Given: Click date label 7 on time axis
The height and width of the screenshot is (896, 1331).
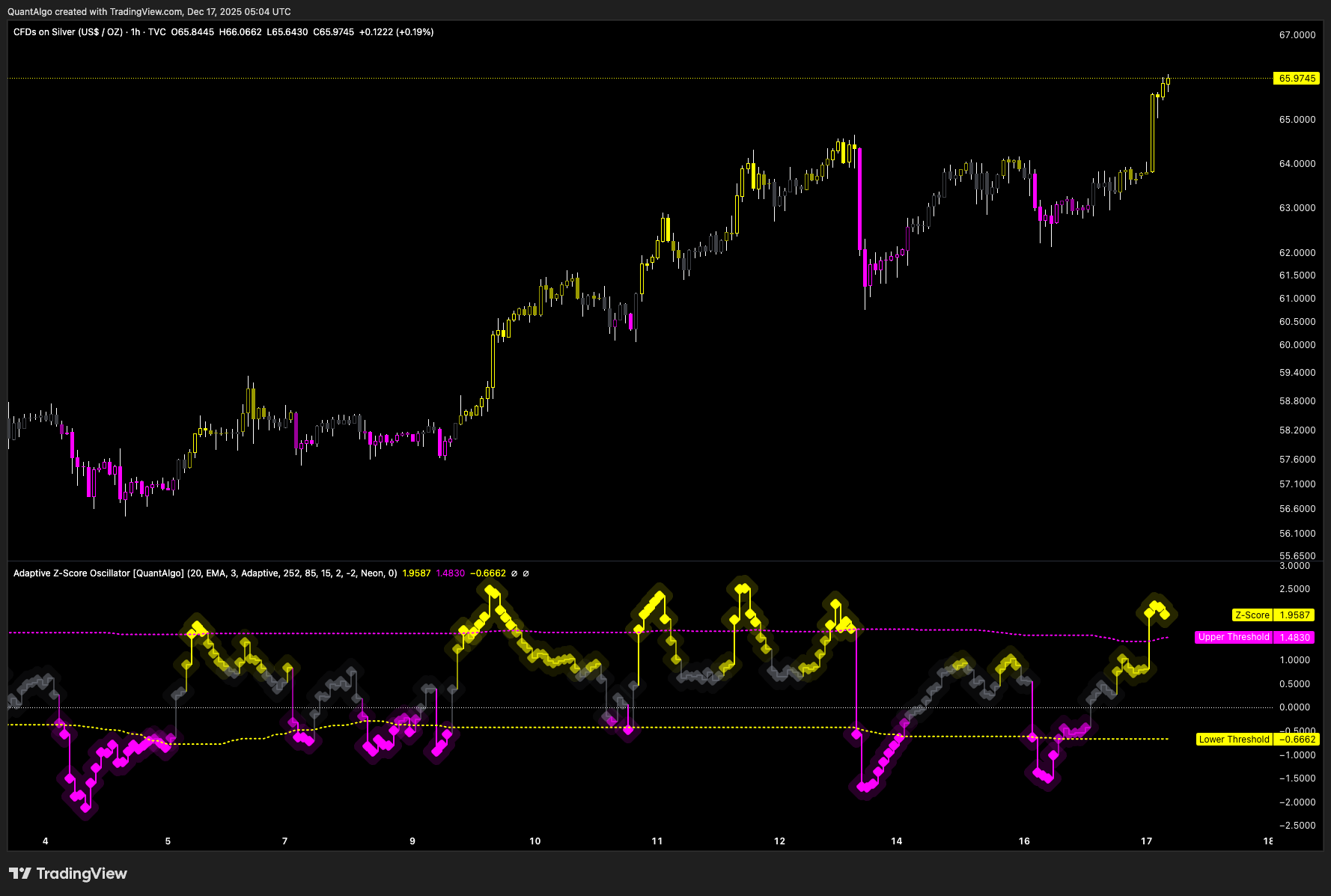Looking at the screenshot, I should click(284, 841).
